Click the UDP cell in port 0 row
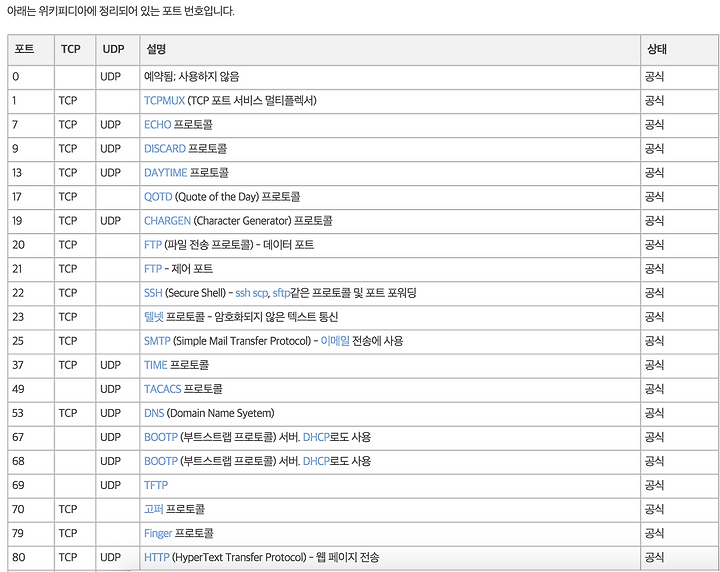 (118, 77)
